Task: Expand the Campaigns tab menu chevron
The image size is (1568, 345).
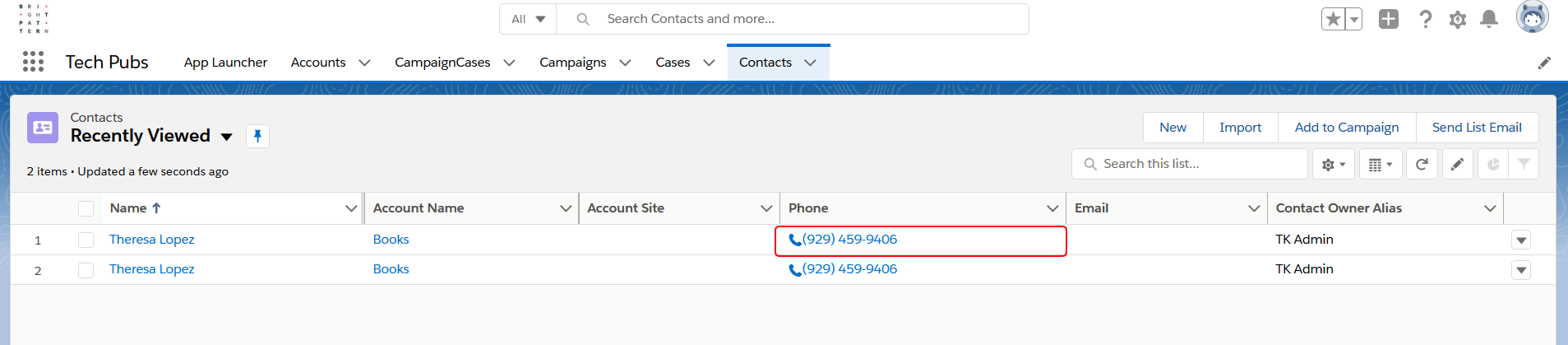Action: pyautogui.click(x=625, y=63)
